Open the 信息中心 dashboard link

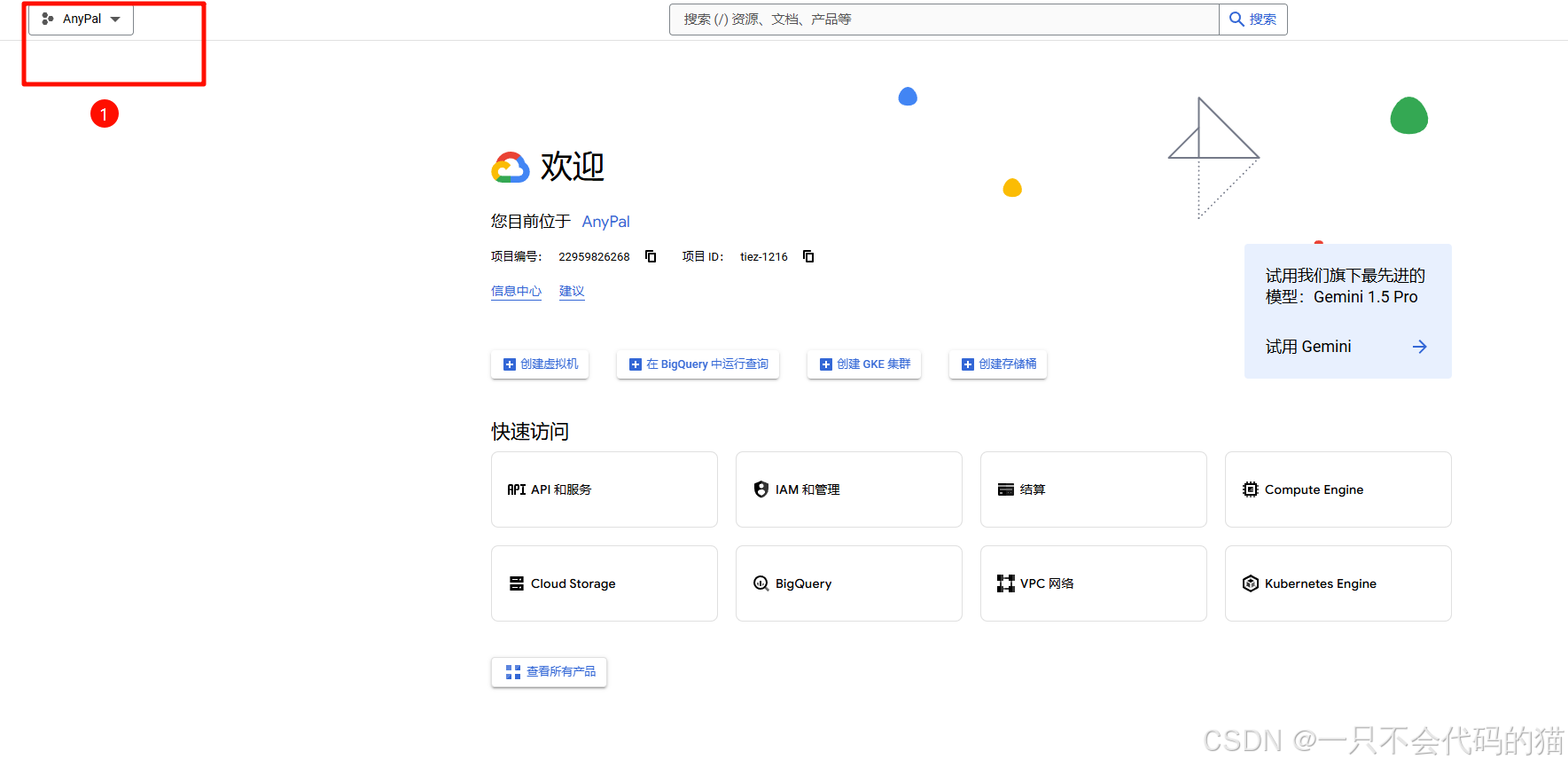(516, 291)
